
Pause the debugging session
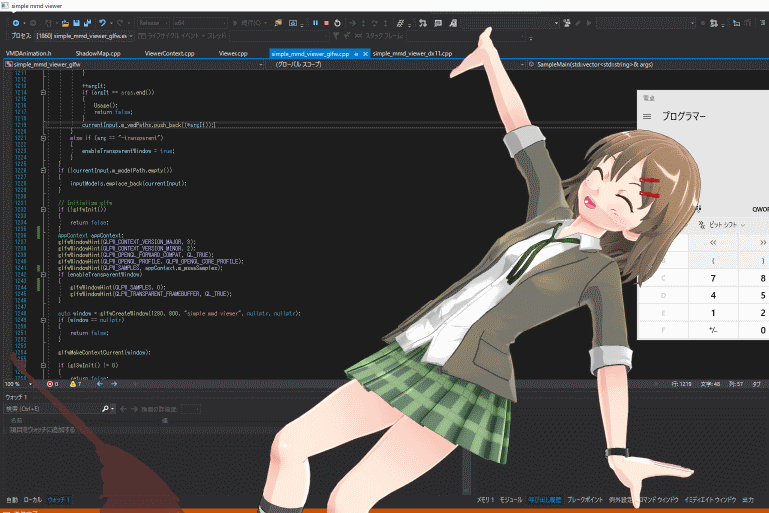click(315, 23)
